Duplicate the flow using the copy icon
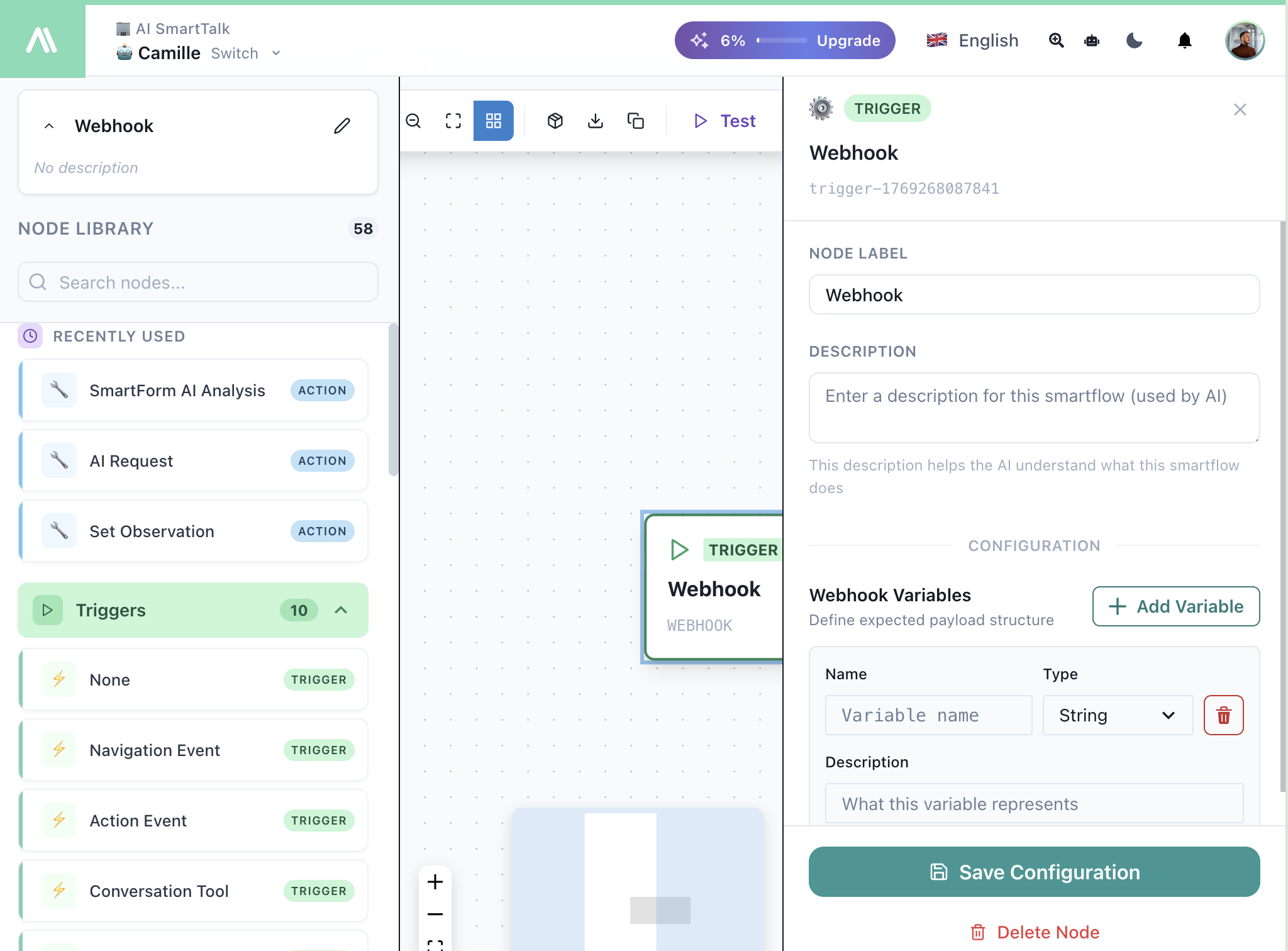Image resolution: width=1288 pixels, height=951 pixels. pyautogui.click(x=636, y=121)
